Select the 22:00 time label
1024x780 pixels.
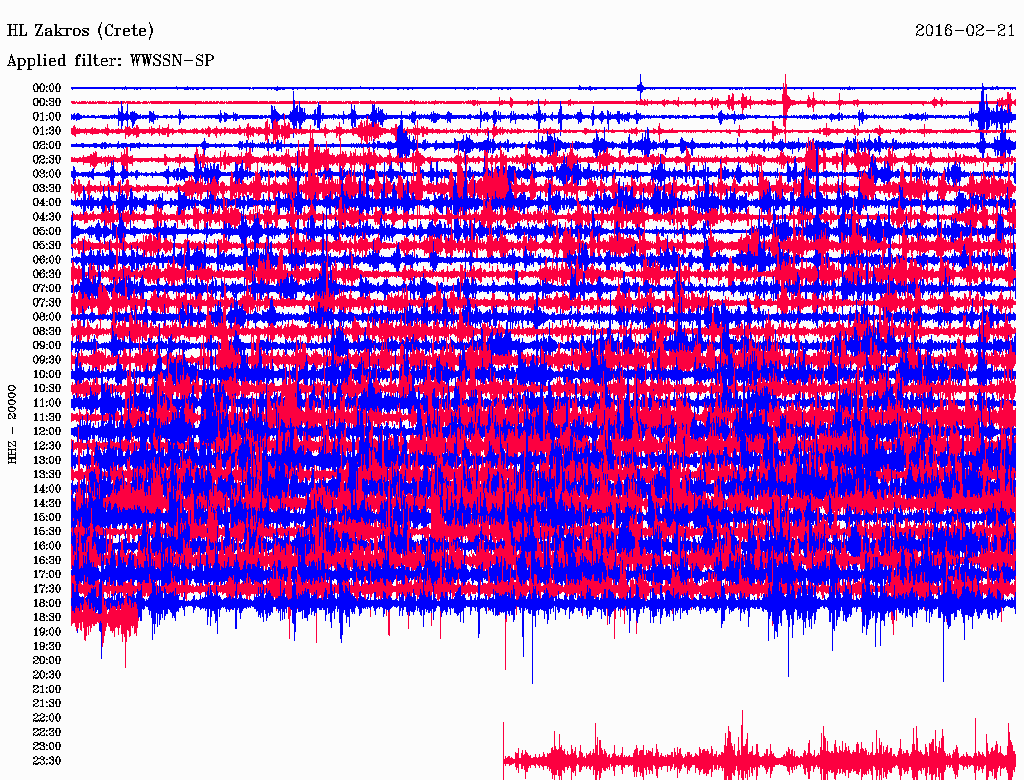pyautogui.click(x=47, y=718)
